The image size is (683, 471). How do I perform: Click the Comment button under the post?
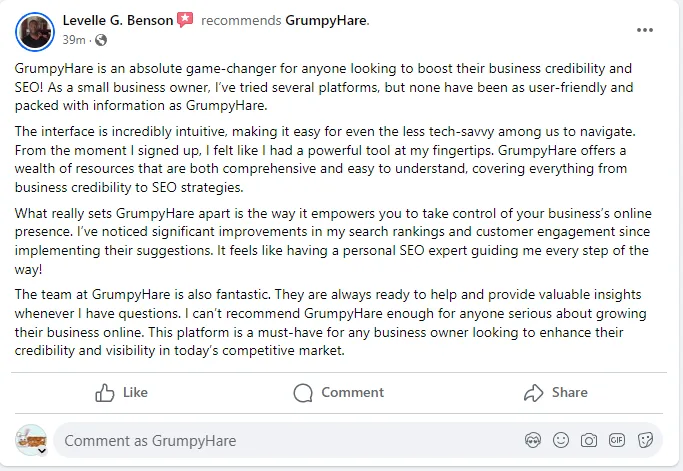pos(339,393)
